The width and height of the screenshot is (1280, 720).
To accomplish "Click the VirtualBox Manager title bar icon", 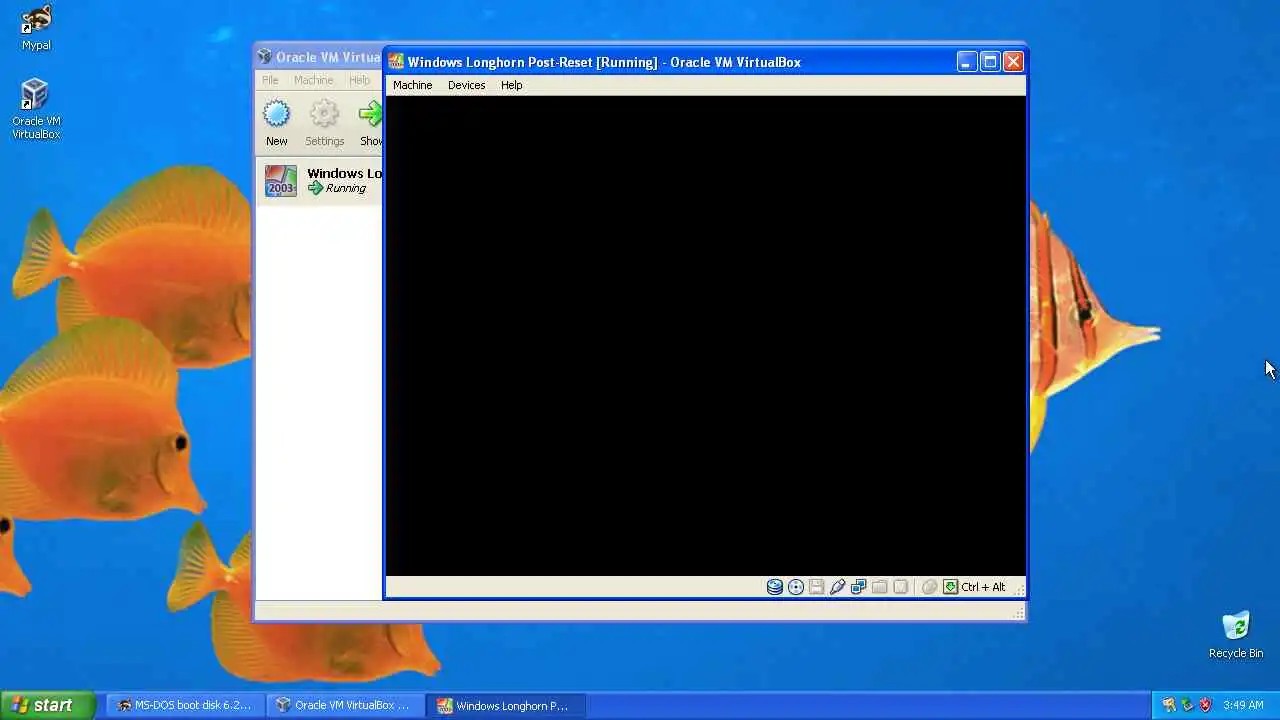I will [264, 57].
